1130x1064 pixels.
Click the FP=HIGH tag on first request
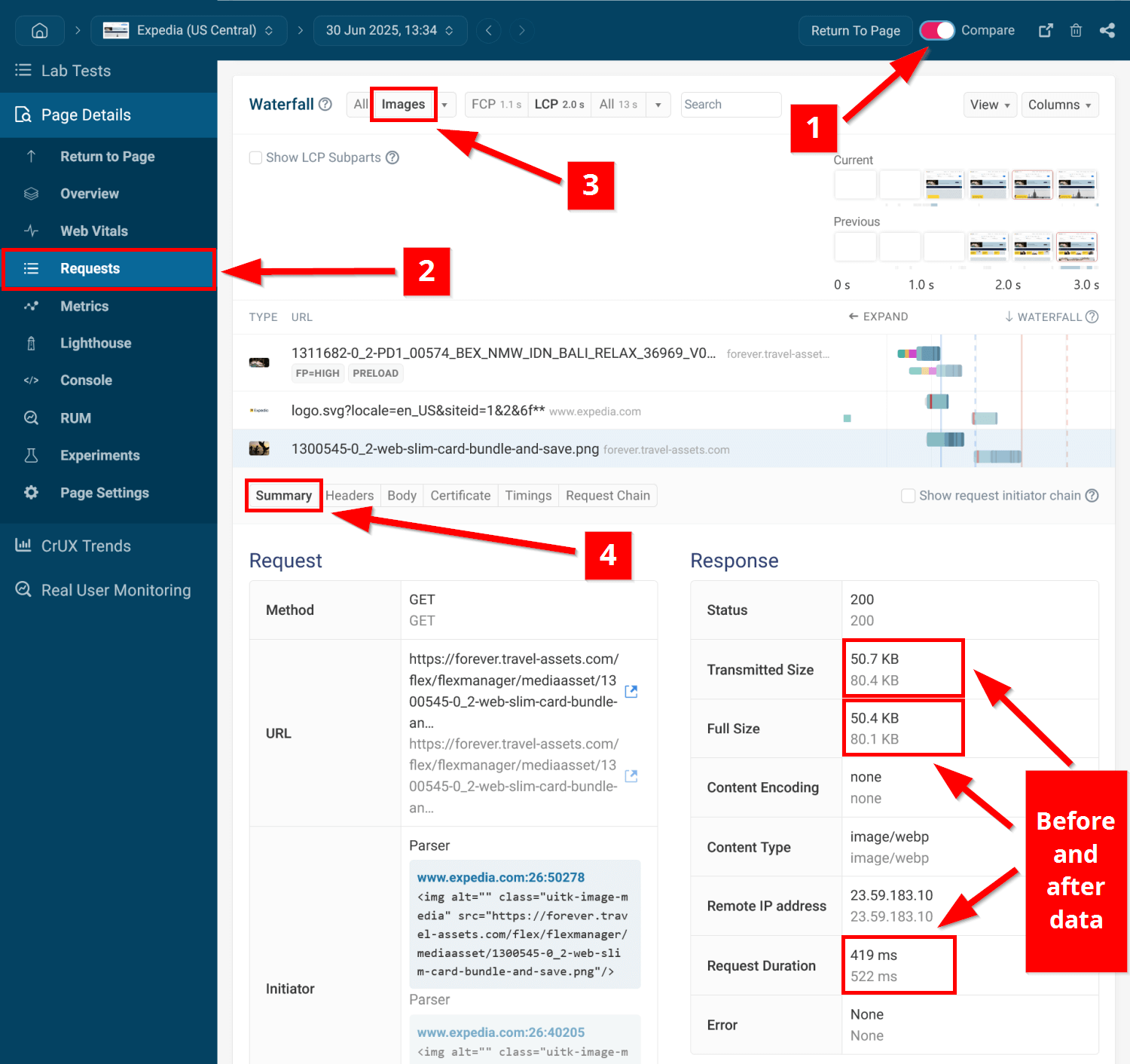(317, 373)
